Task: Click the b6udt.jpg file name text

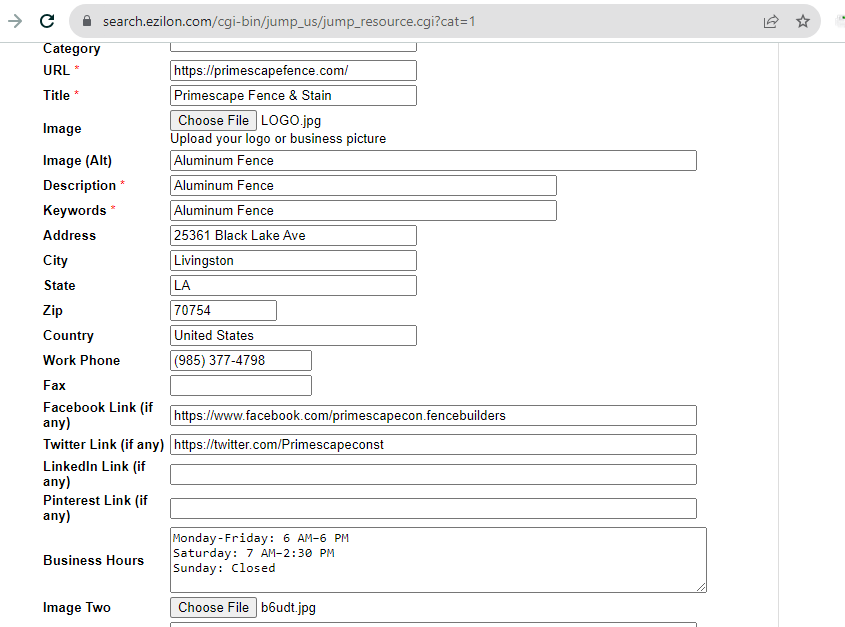Action: [288, 608]
